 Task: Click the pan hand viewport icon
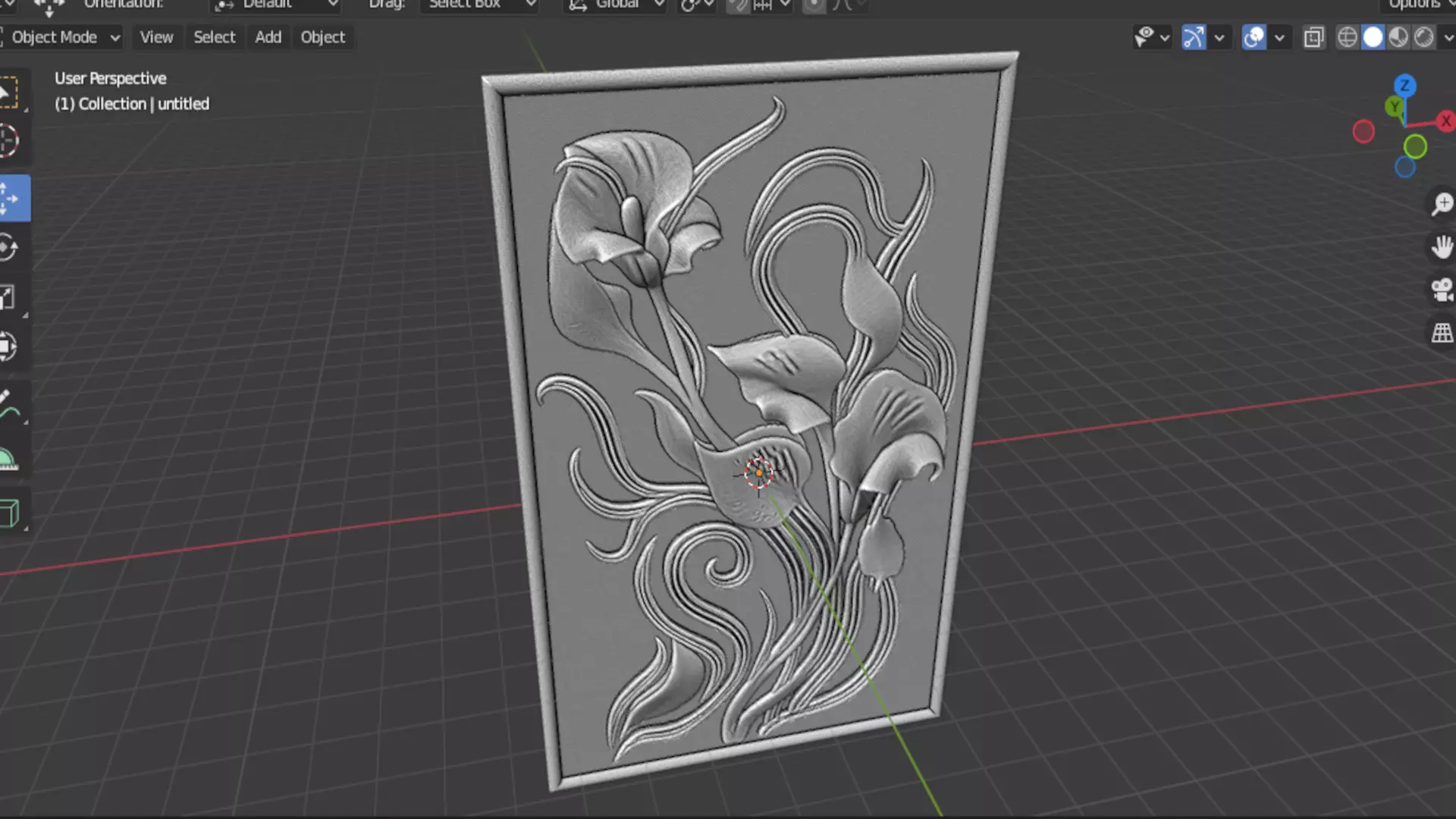tap(1442, 246)
